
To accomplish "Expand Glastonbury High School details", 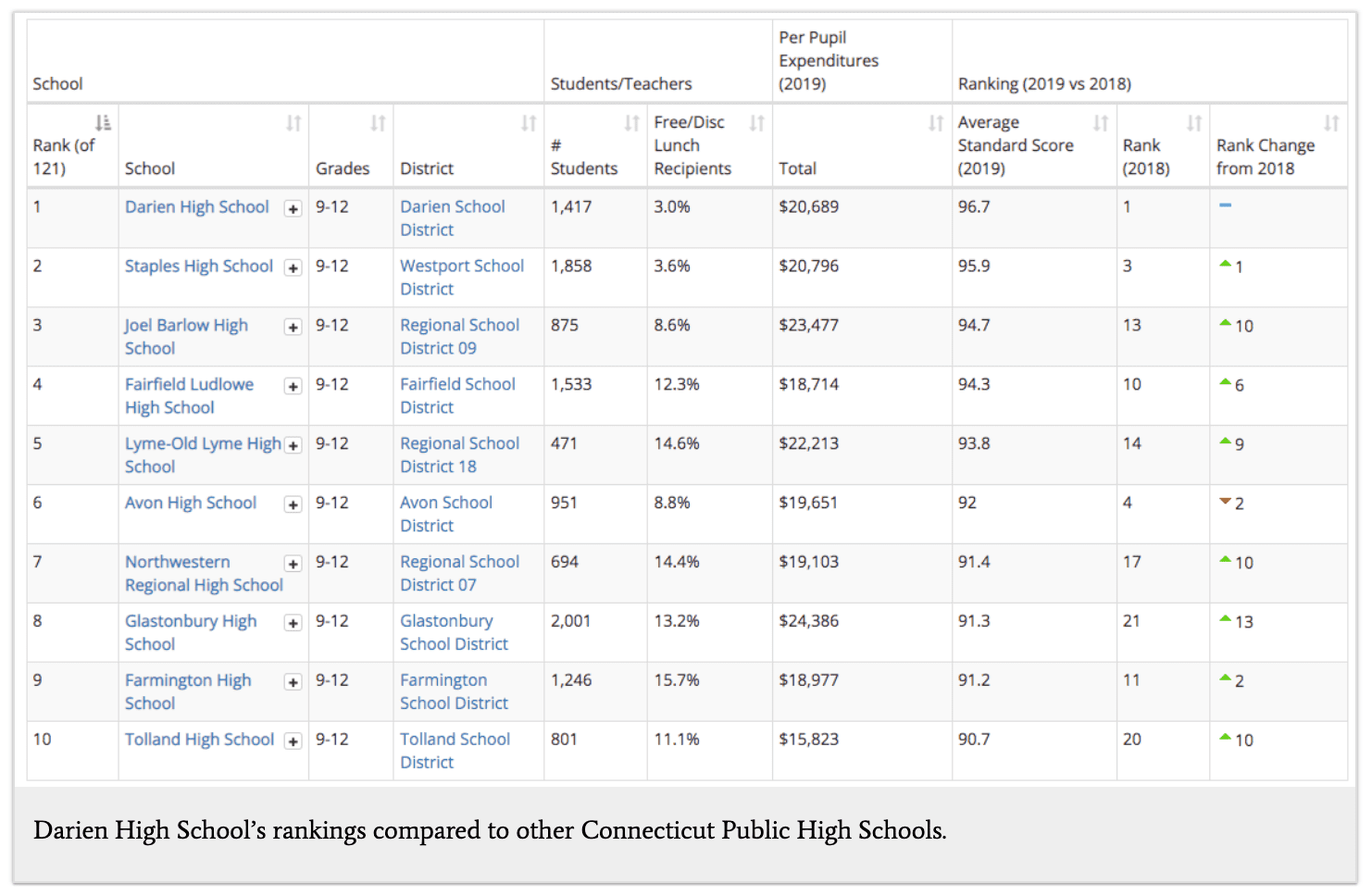I will (293, 623).
